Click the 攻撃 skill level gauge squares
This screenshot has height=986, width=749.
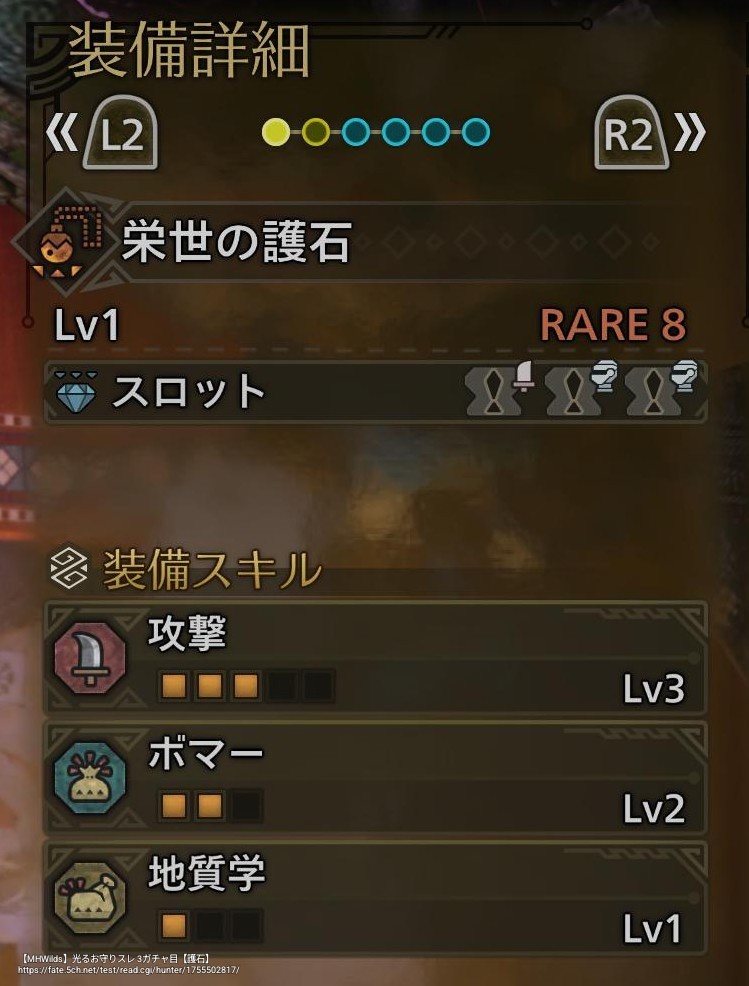point(246,686)
